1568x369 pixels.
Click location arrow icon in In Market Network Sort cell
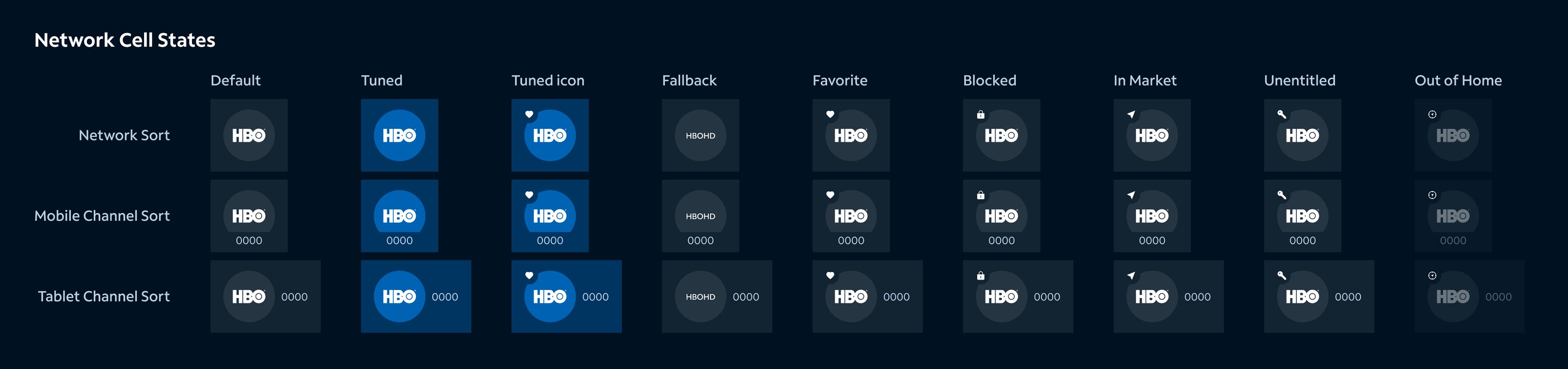[x=1131, y=114]
